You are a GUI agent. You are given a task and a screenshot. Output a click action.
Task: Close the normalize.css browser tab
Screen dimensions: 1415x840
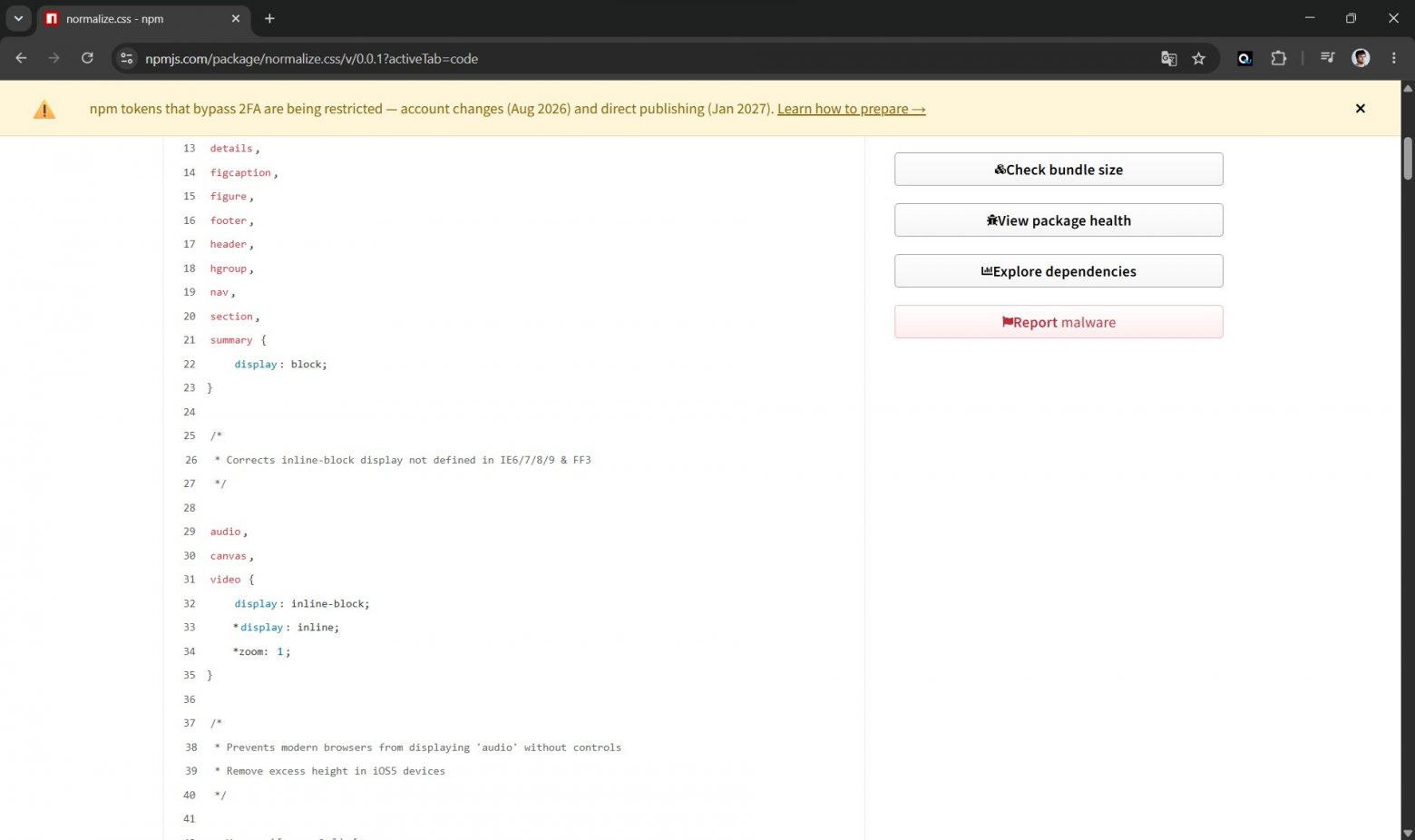[236, 18]
